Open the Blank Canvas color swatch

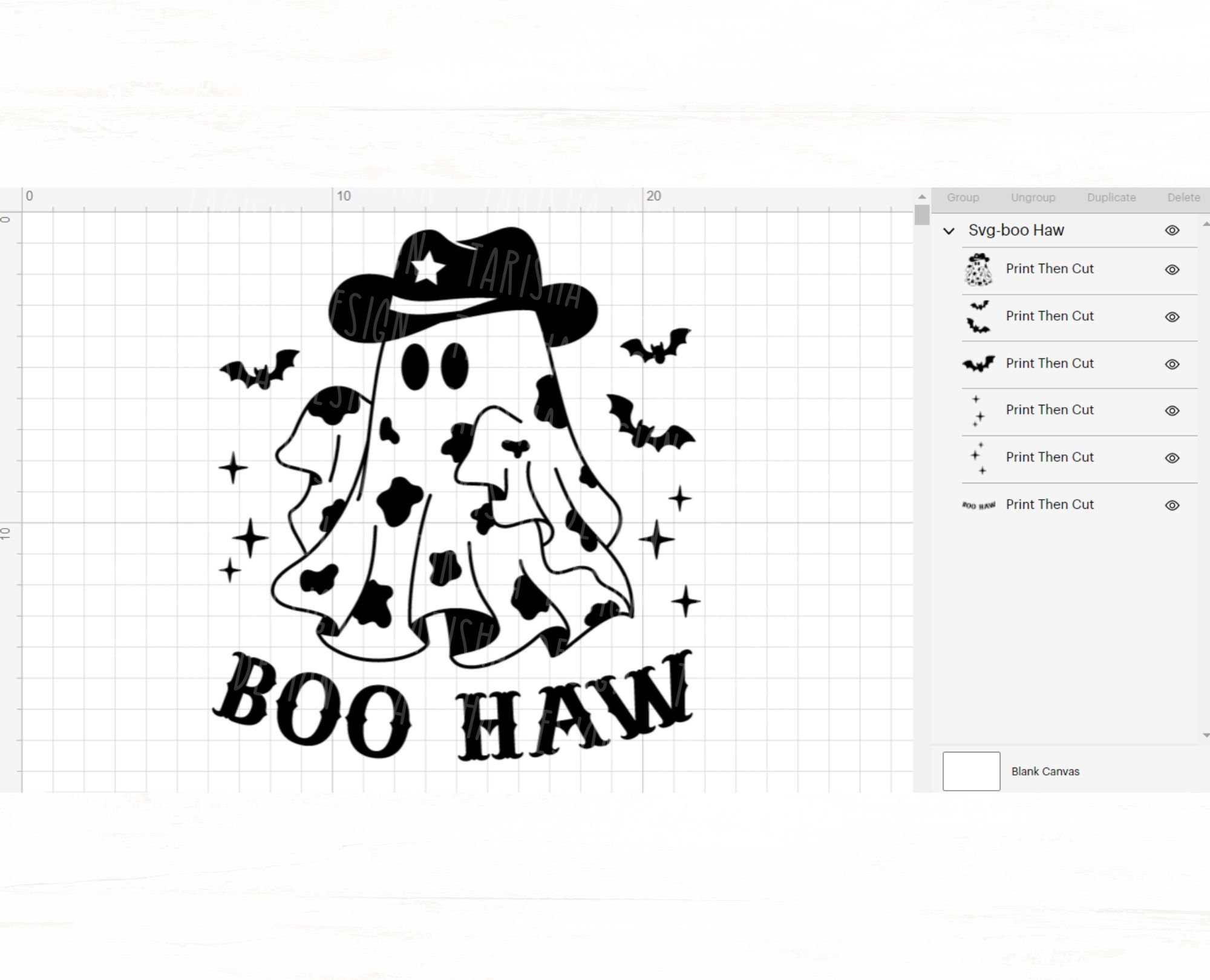tap(971, 771)
